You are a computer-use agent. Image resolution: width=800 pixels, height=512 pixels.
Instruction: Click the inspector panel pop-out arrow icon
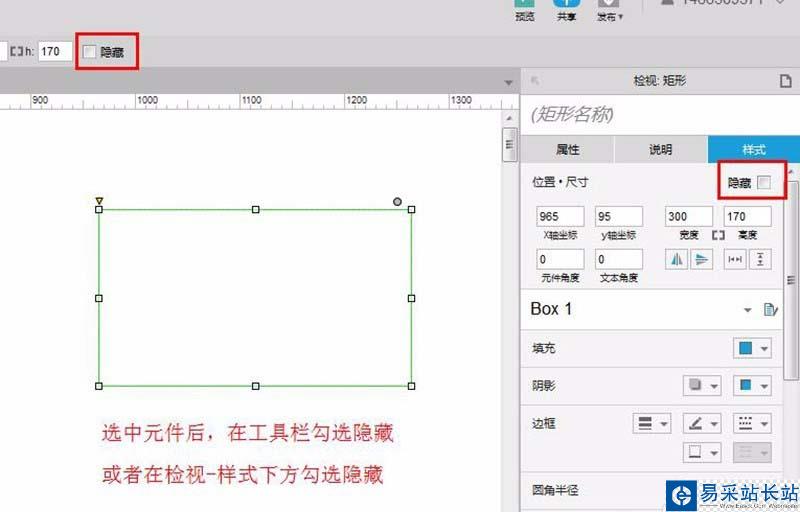(535, 81)
